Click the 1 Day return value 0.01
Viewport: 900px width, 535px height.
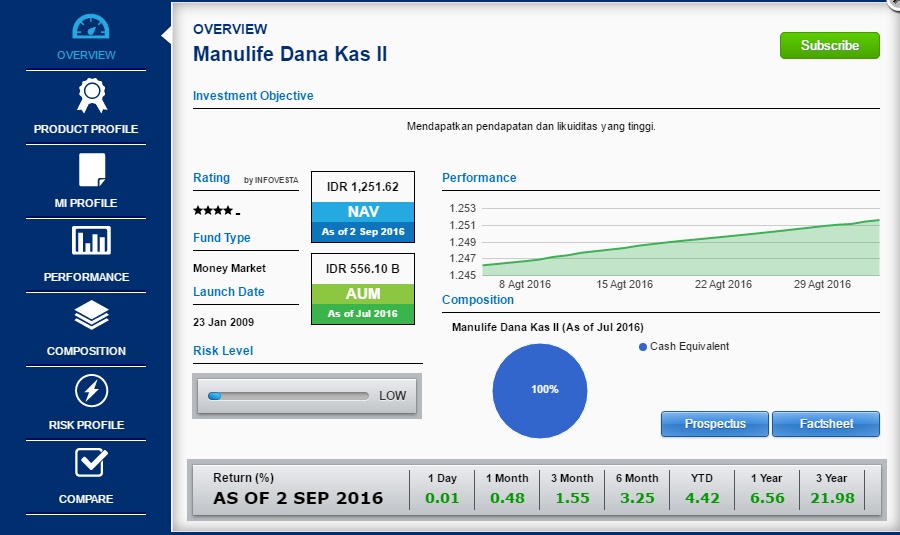click(442, 498)
